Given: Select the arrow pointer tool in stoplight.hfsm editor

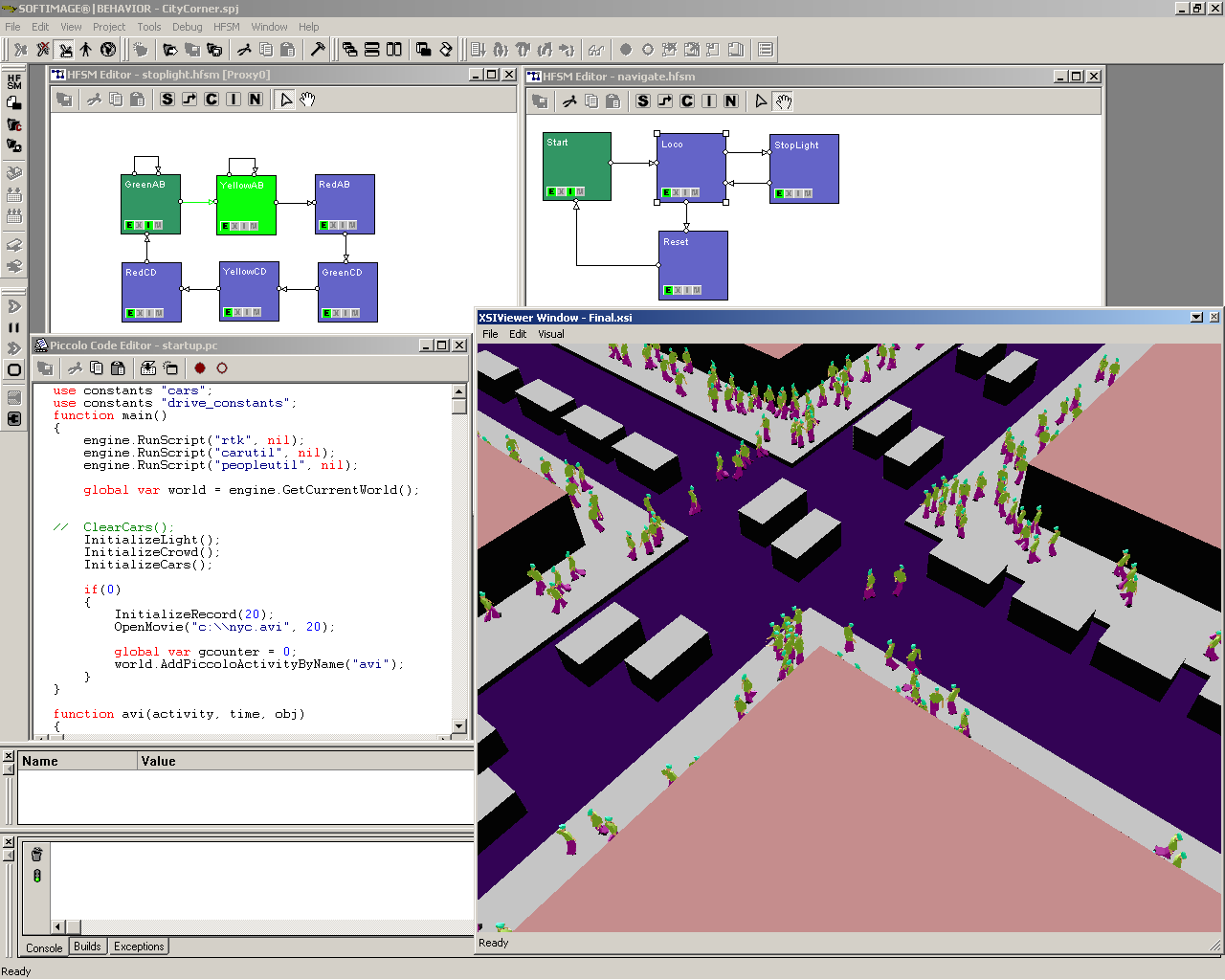Looking at the screenshot, I should pos(285,100).
